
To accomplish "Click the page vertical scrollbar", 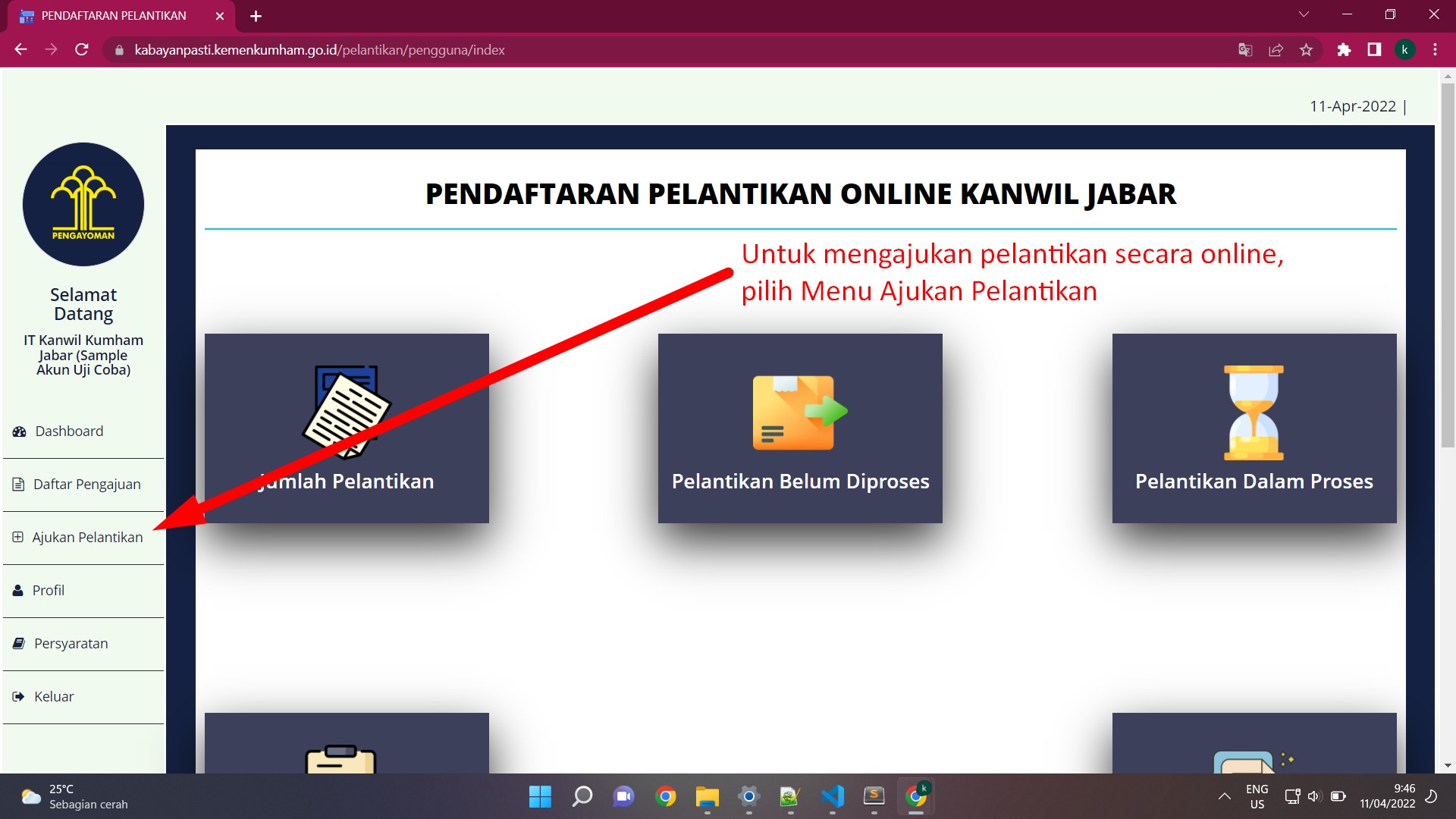I will tap(1448, 265).
